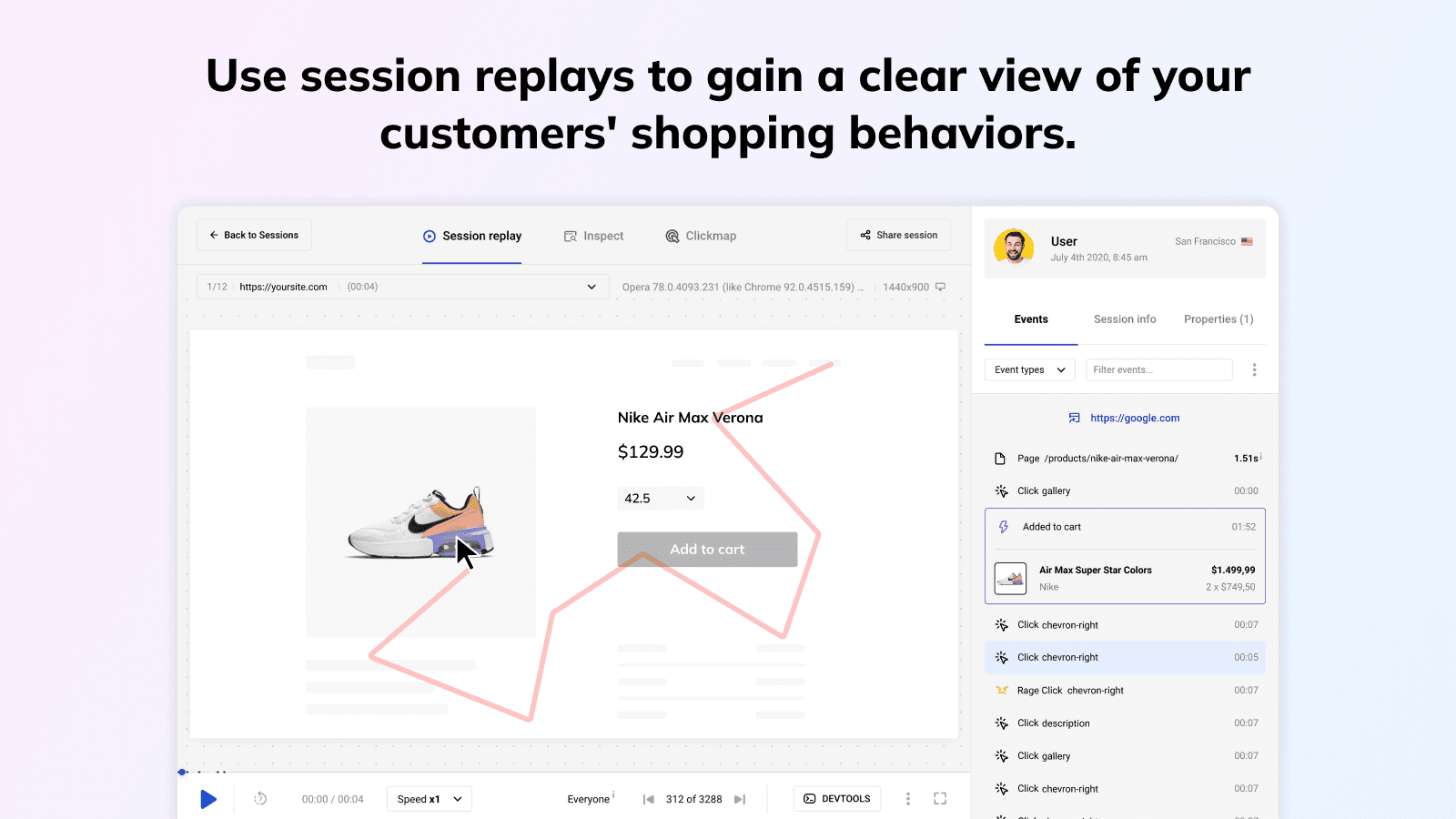Click the timeline start position marker
This screenshot has height=819, width=1456.
click(182, 772)
